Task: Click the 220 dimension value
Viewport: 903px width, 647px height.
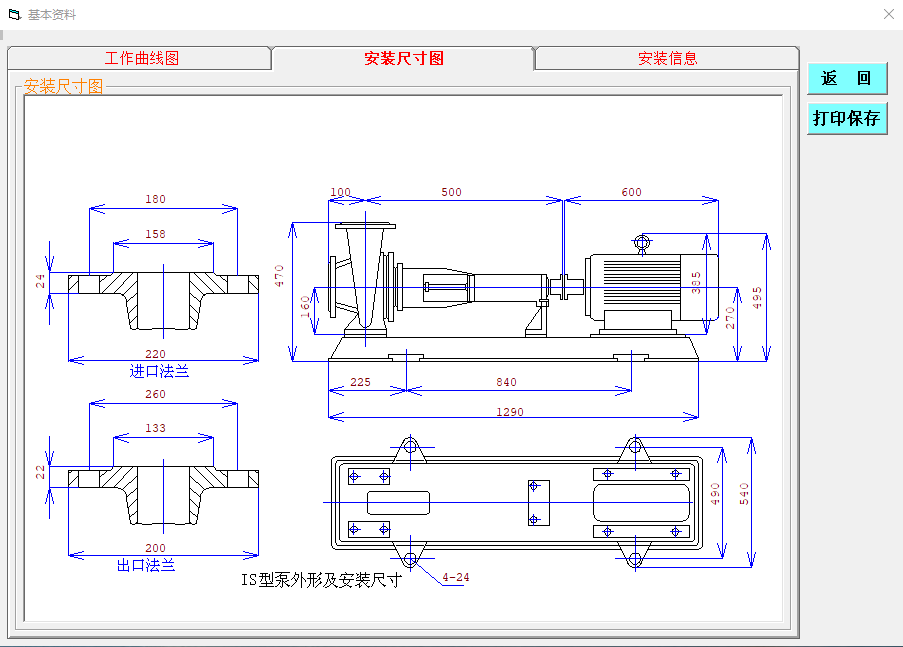Action: 155,354
